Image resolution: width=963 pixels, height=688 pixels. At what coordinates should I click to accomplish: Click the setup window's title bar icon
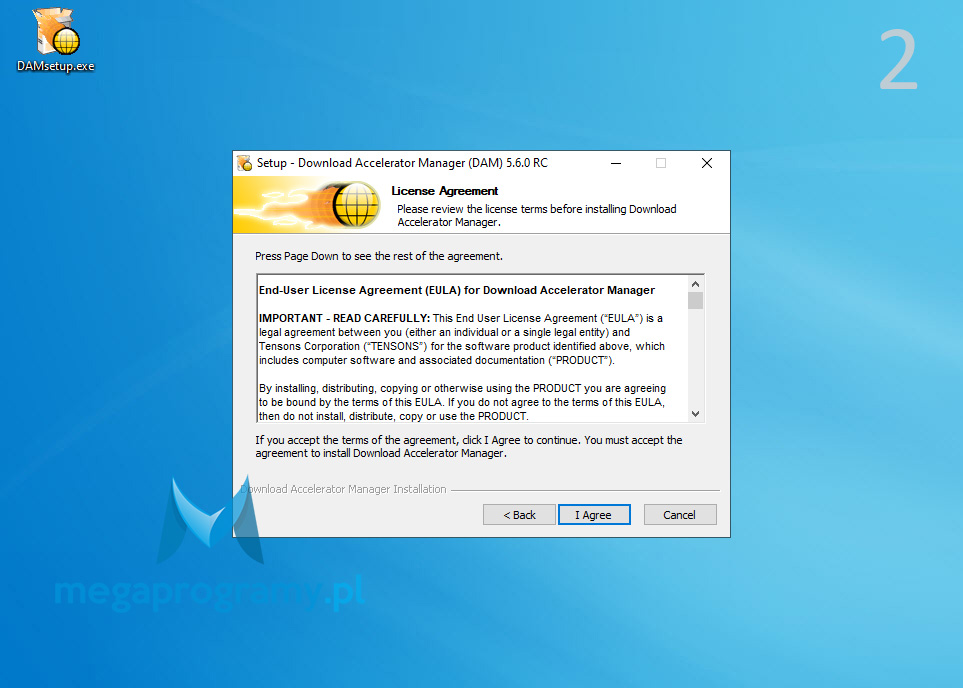[x=244, y=163]
